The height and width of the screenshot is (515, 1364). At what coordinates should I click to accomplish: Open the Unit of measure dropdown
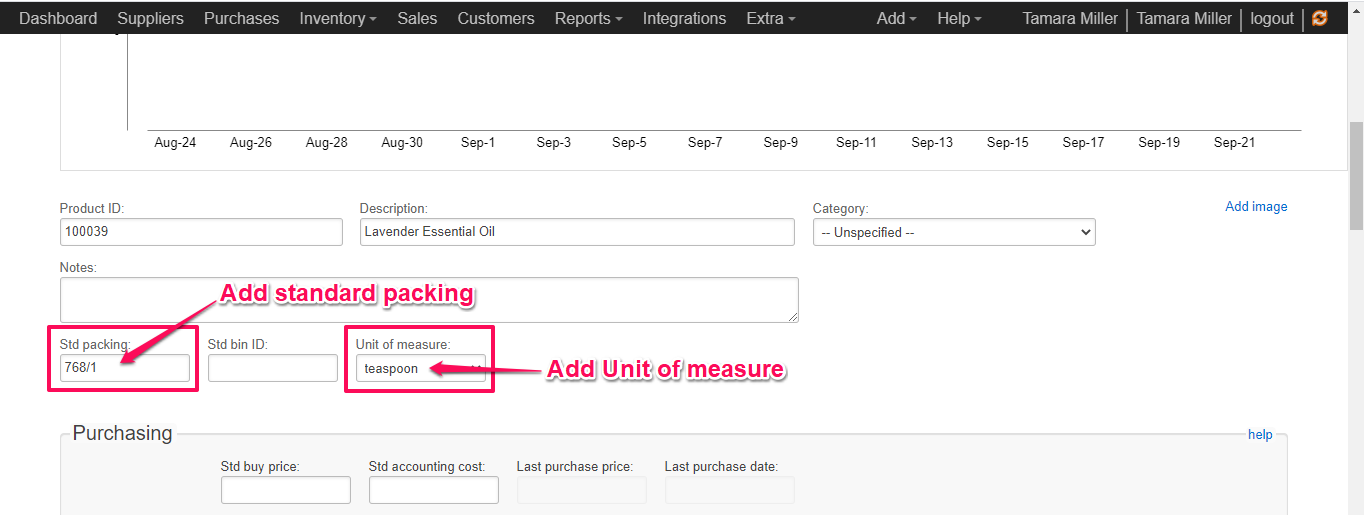pos(421,368)
